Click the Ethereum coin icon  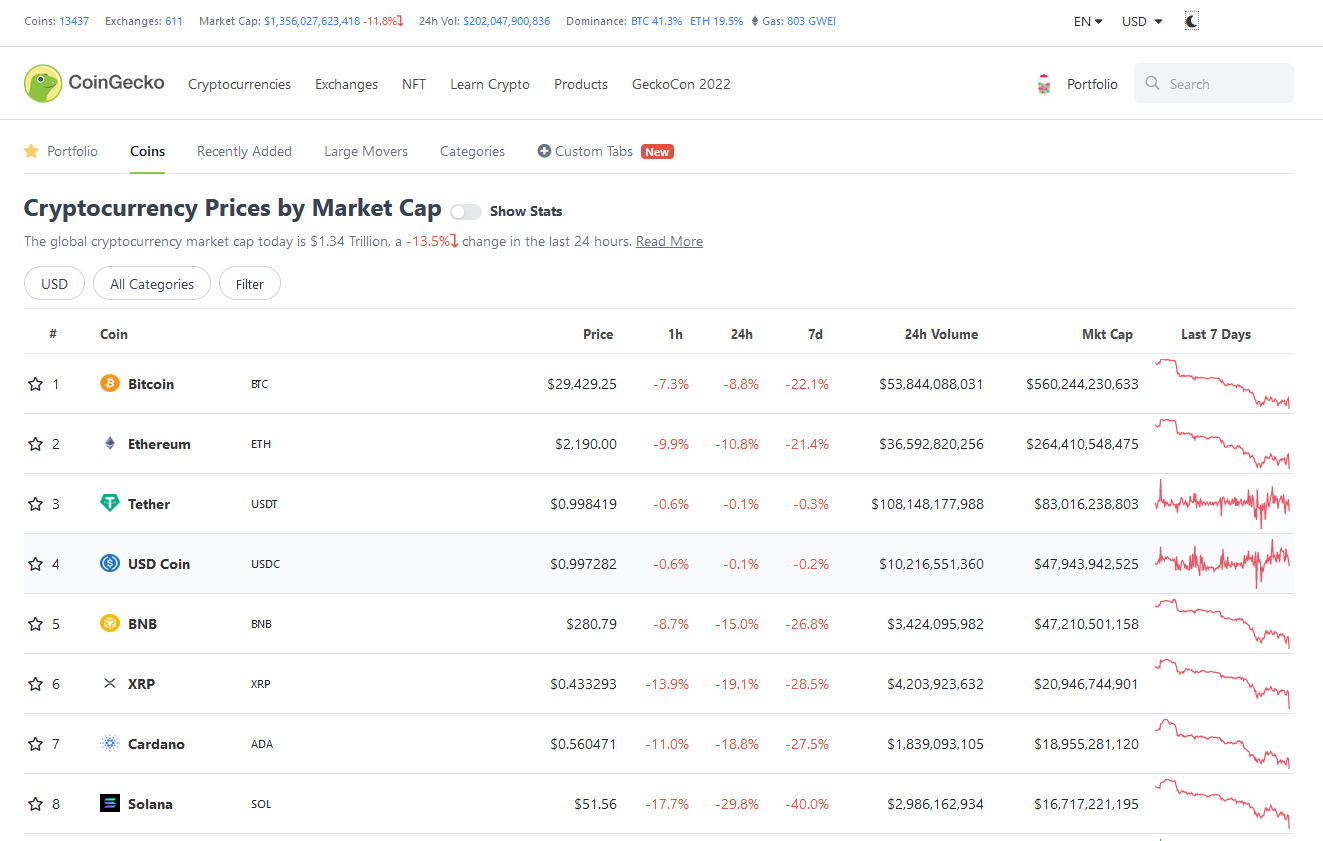[x=110, y=444]
